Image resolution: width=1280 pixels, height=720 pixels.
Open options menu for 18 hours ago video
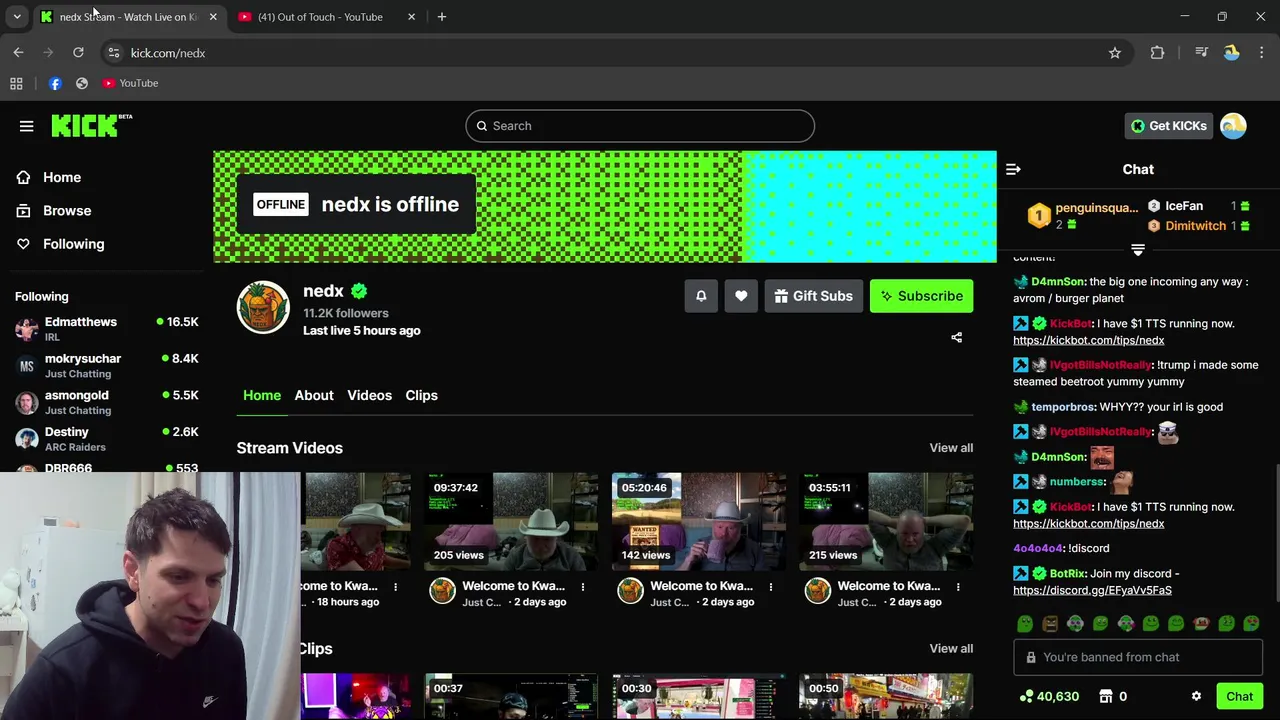(395, 587)
